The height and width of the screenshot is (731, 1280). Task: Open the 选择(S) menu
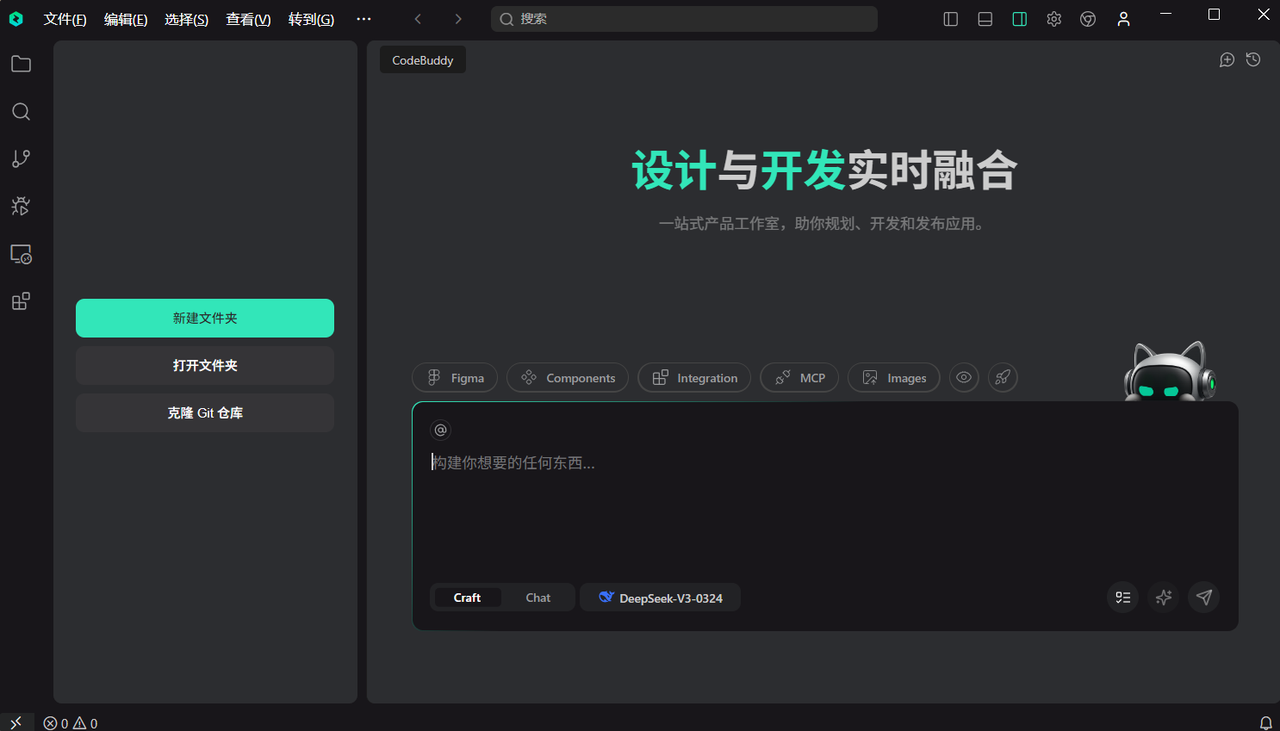(x=187, y=19)
